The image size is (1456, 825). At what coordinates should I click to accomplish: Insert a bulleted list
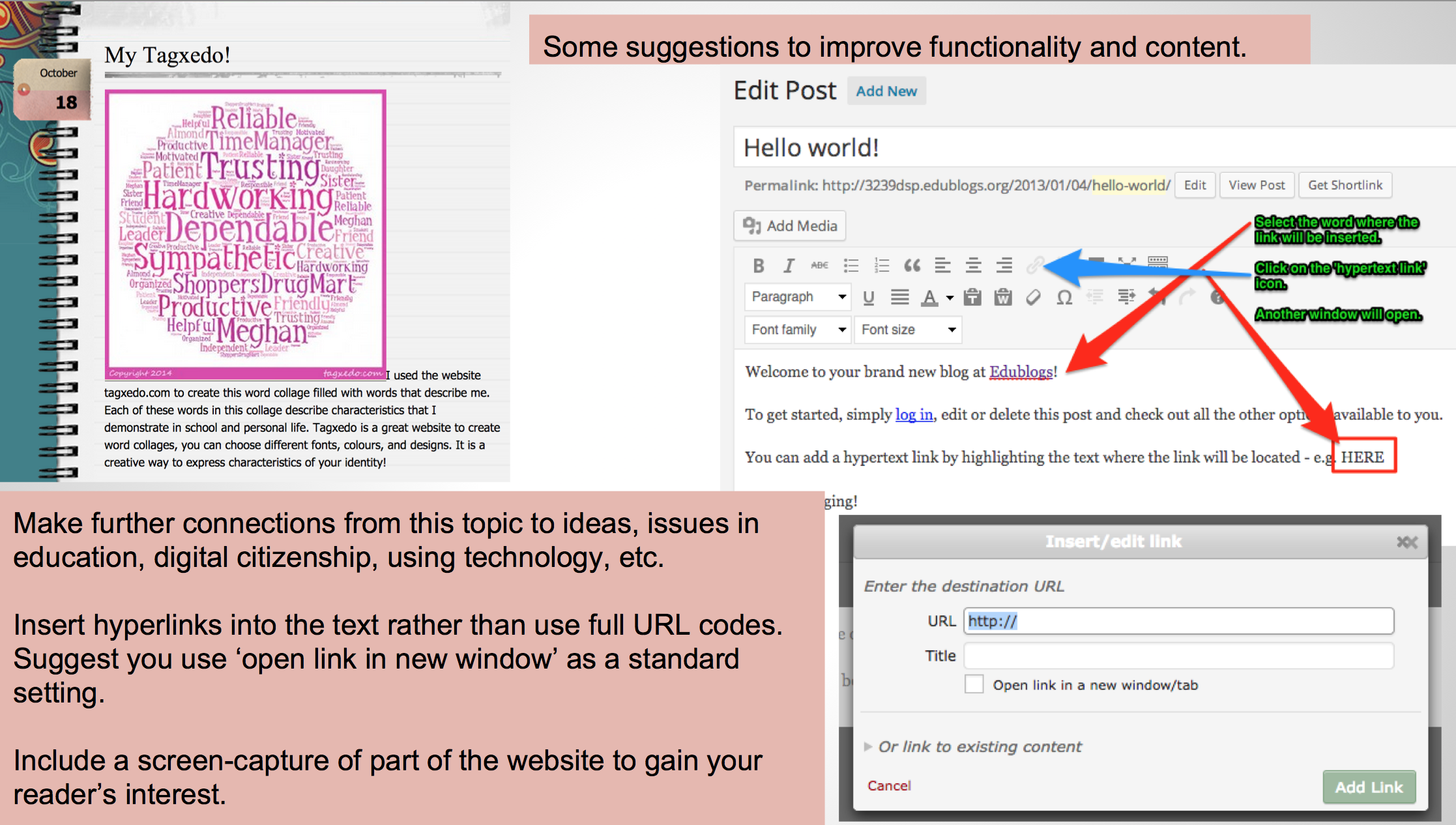click(x=851, y=266)
